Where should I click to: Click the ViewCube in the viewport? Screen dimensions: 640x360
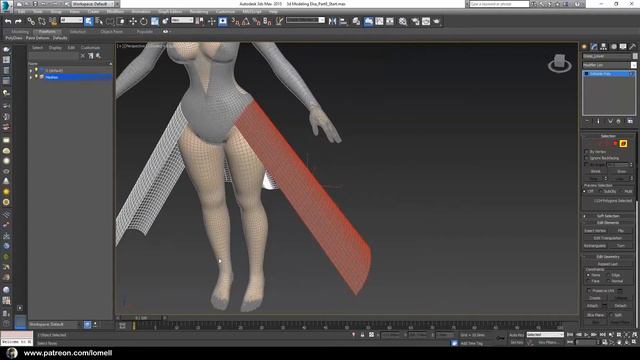tap(560, 63)
